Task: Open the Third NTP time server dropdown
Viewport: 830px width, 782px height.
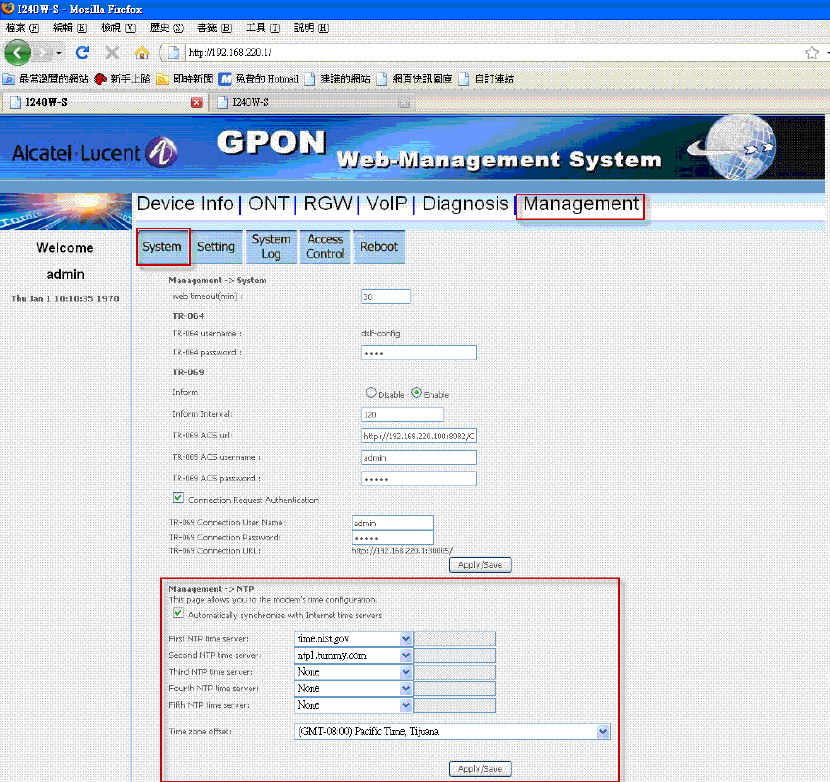Action: pos(353,672)
